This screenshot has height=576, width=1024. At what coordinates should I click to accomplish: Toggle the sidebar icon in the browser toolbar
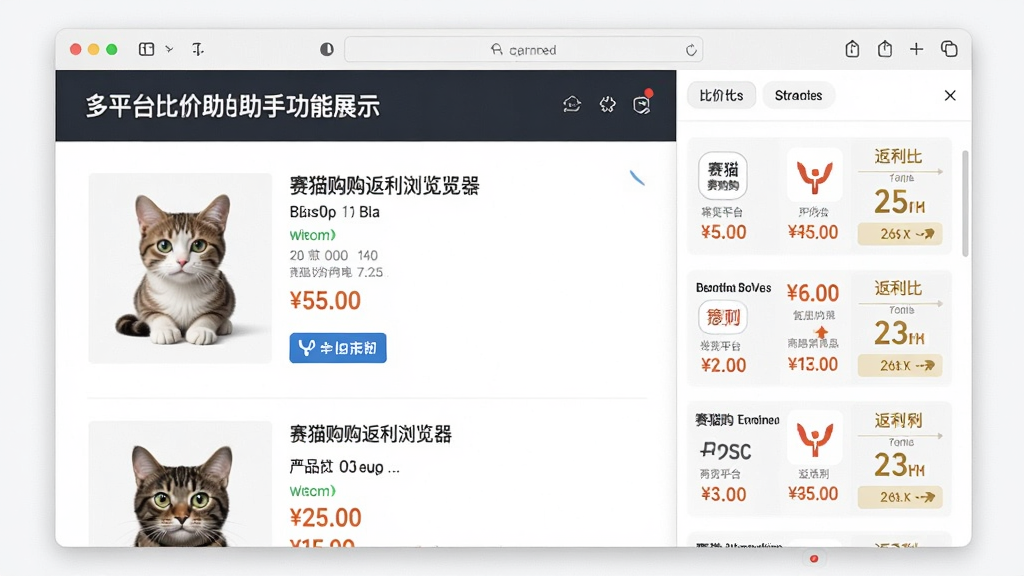point(146,49)
